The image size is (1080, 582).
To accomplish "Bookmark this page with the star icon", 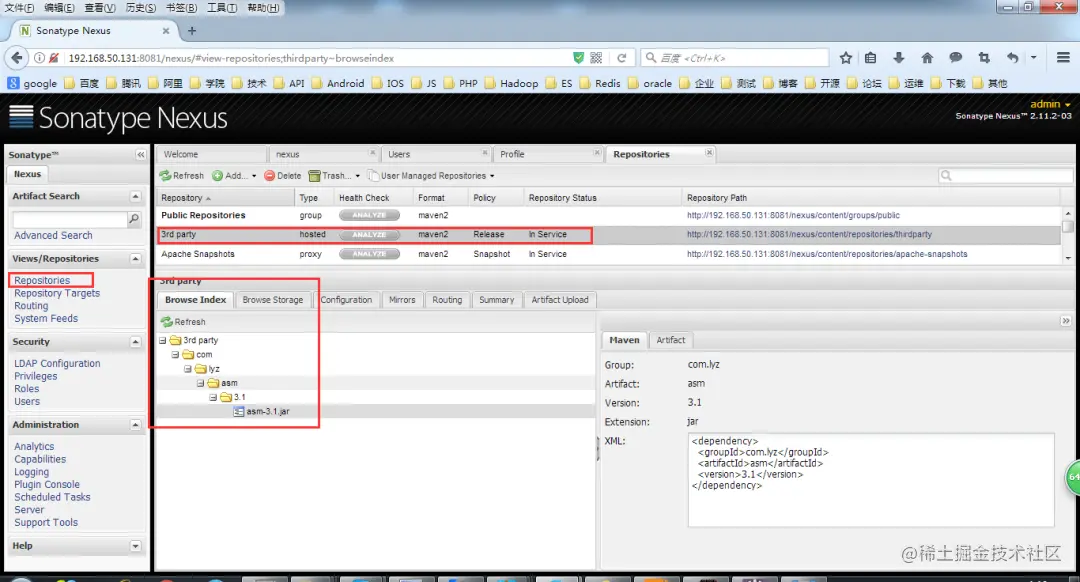I will (x=846, y=58).
